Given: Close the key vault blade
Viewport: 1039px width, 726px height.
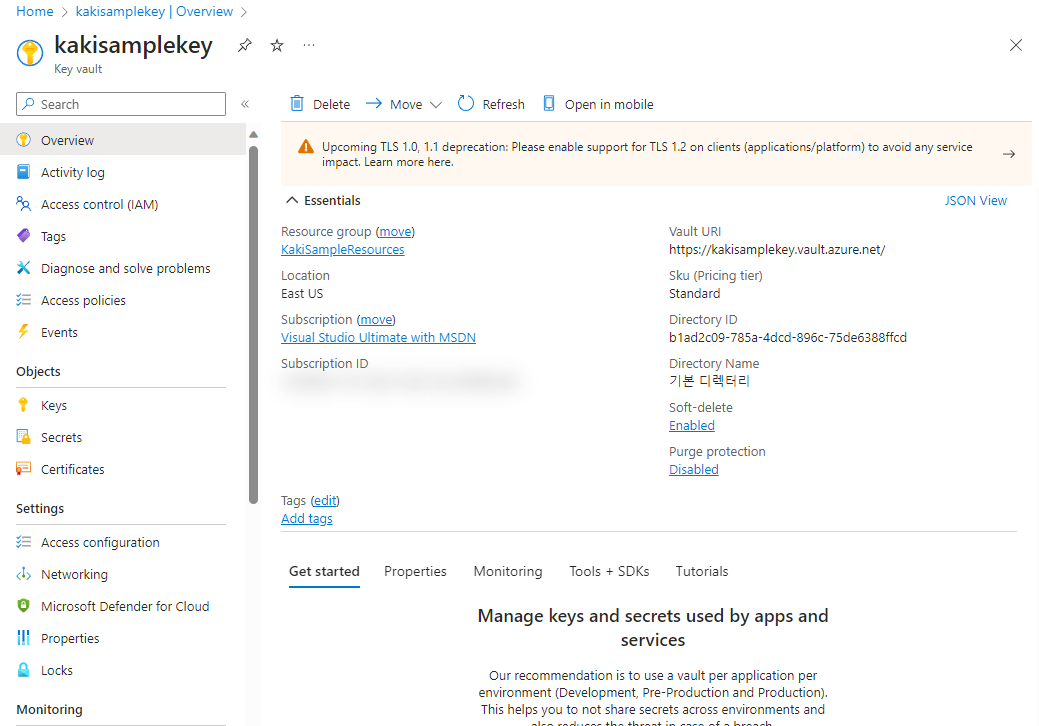Looking at the screenshot, I should [x=1015, y=45].
